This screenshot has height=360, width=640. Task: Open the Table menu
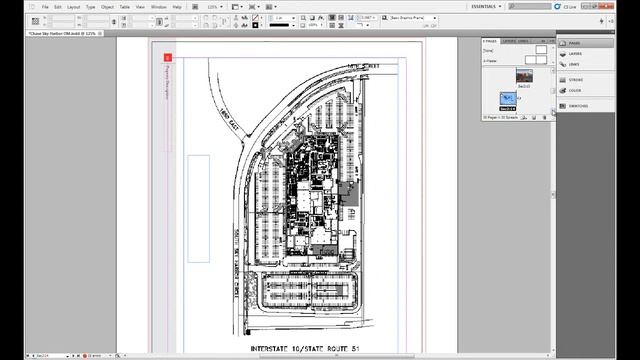click(x=125, y=7)
